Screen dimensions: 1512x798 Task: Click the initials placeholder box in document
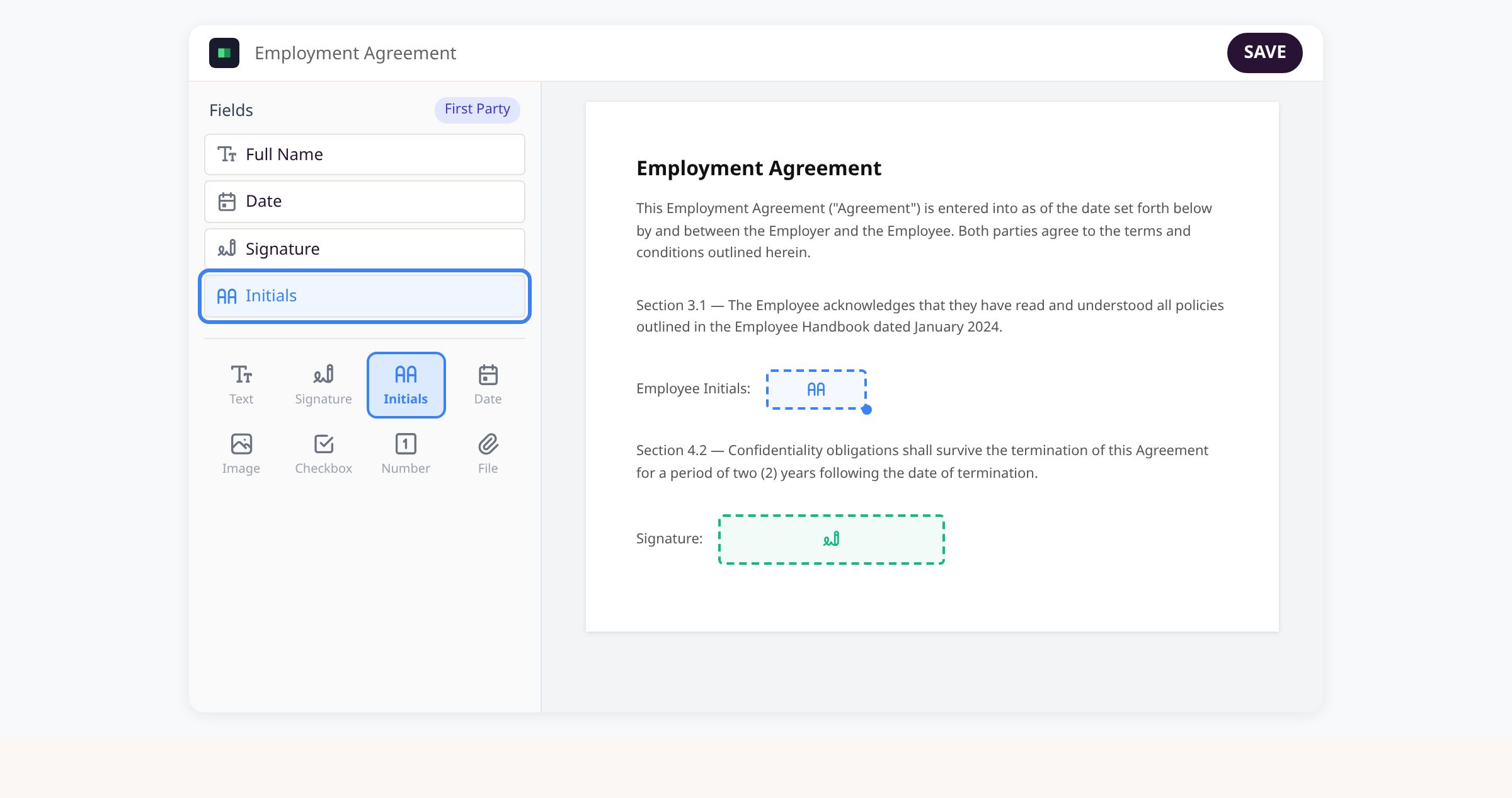pos(816,390)
